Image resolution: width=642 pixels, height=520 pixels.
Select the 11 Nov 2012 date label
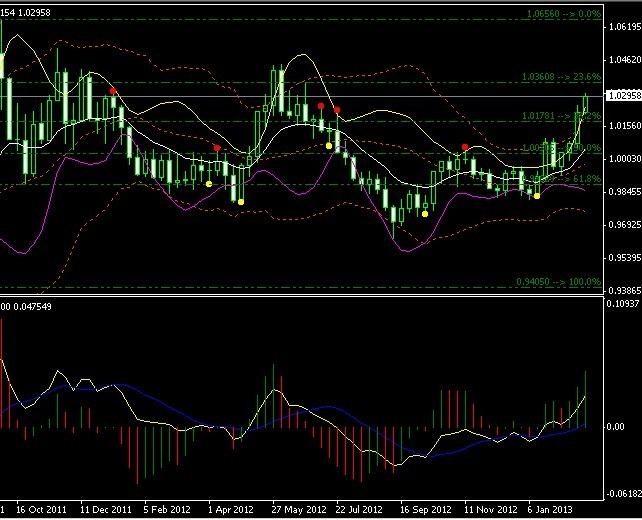[x=491, y=510]
